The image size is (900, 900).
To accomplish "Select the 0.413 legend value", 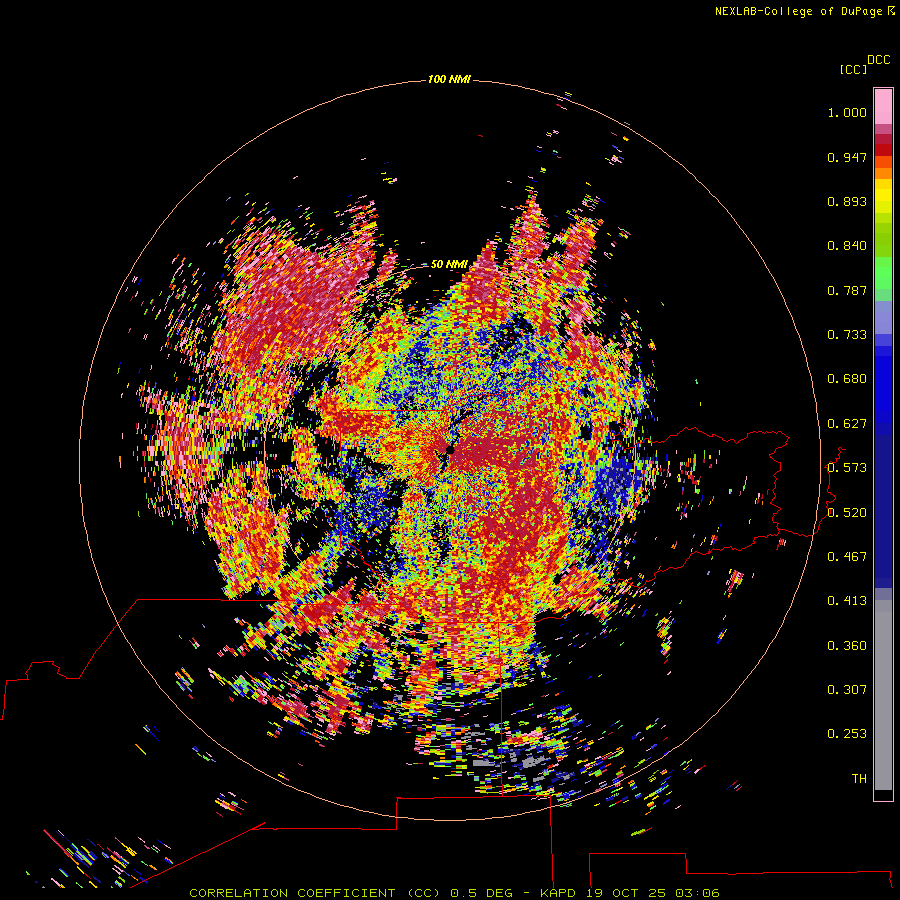I will pyautogui.click(x=847, y=601).
